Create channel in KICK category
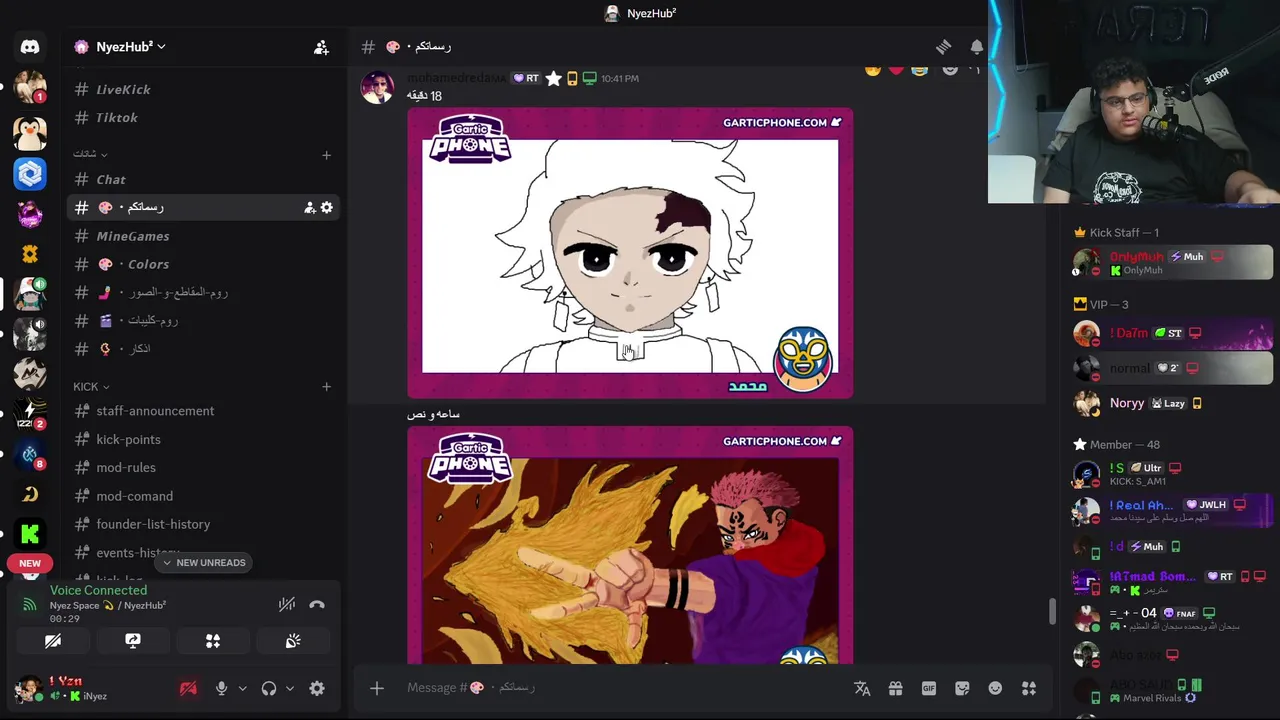The width and height of the screenshot is (1280, 720). [x=326, y=387]
